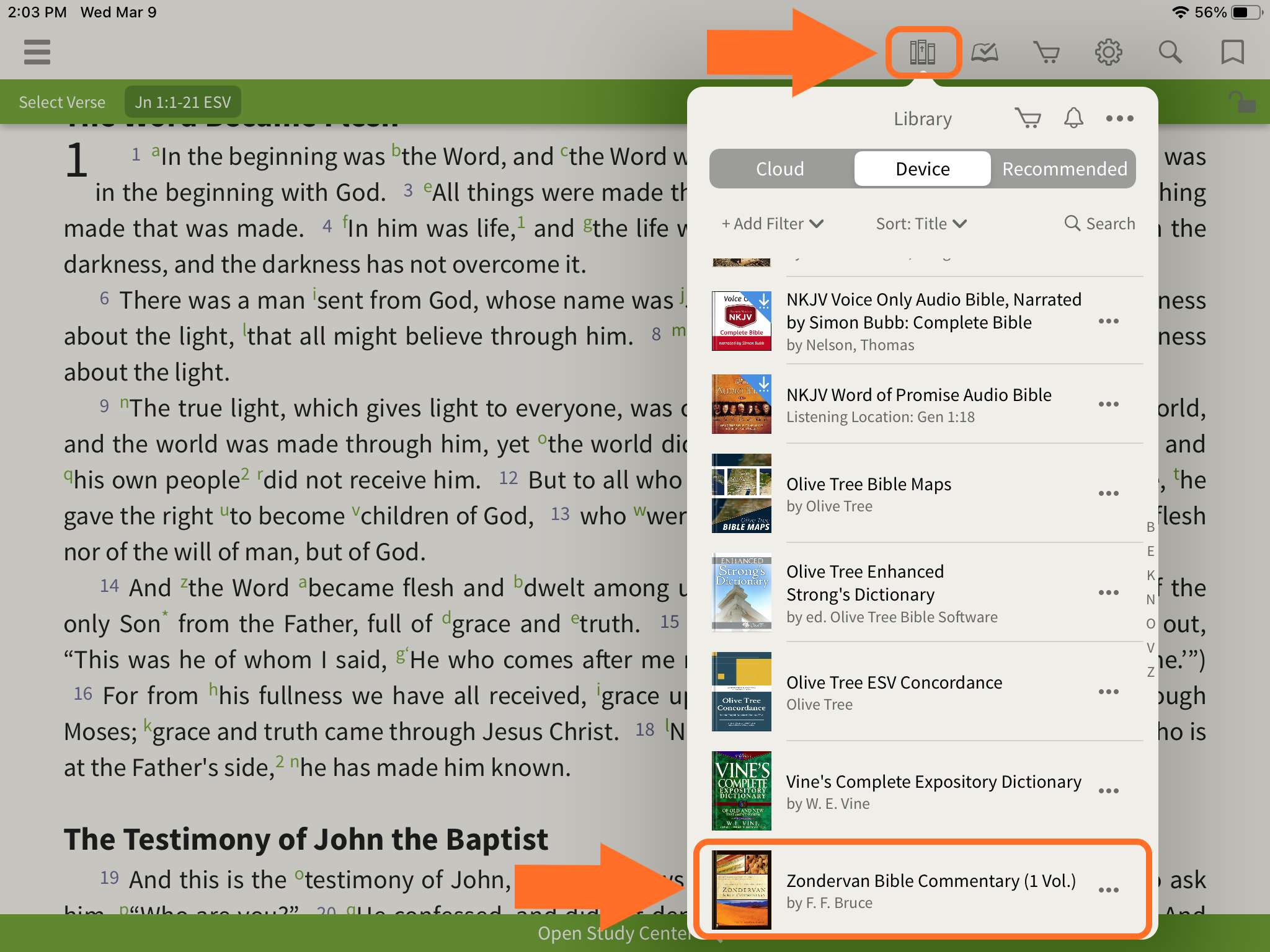This screenshot has width=1270, height=952.
Task: Jump to letter K in index
Action: coord(1150,575)
